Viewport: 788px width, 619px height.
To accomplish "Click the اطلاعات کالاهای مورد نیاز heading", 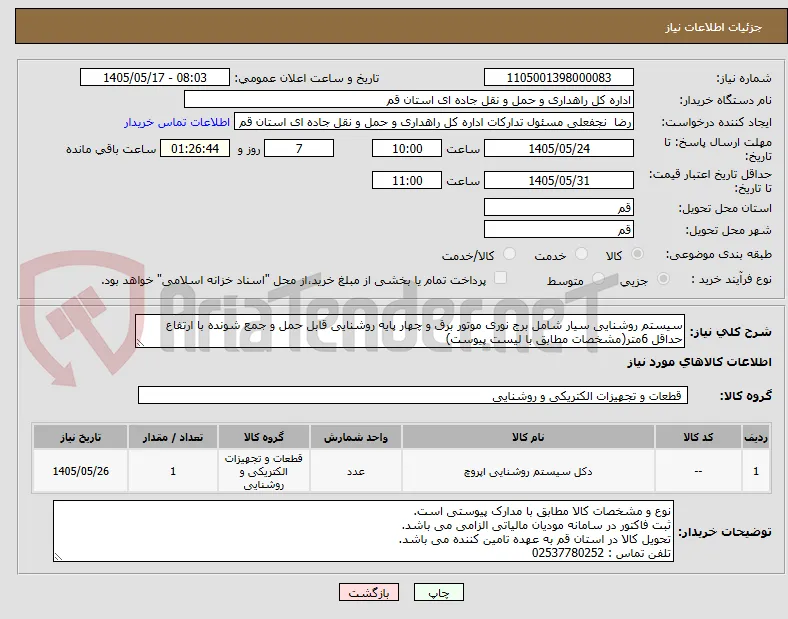I will click(699, 362).
